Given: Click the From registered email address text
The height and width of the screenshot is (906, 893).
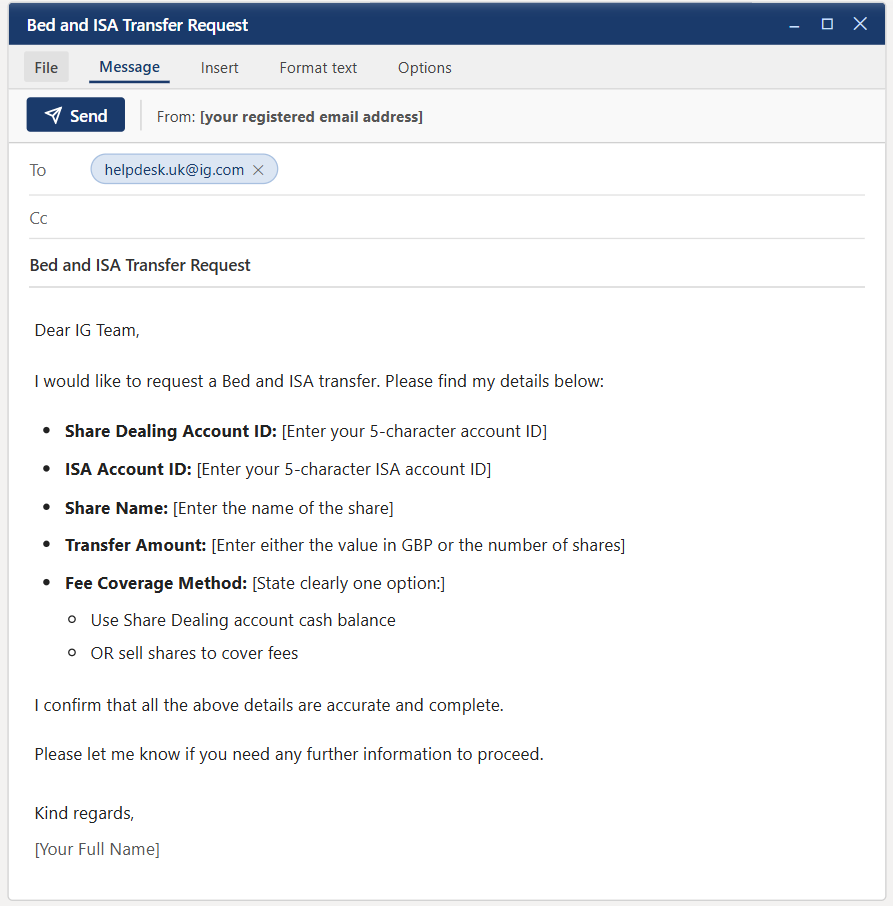Looking at the screenshot, I should tap(311, 117).
